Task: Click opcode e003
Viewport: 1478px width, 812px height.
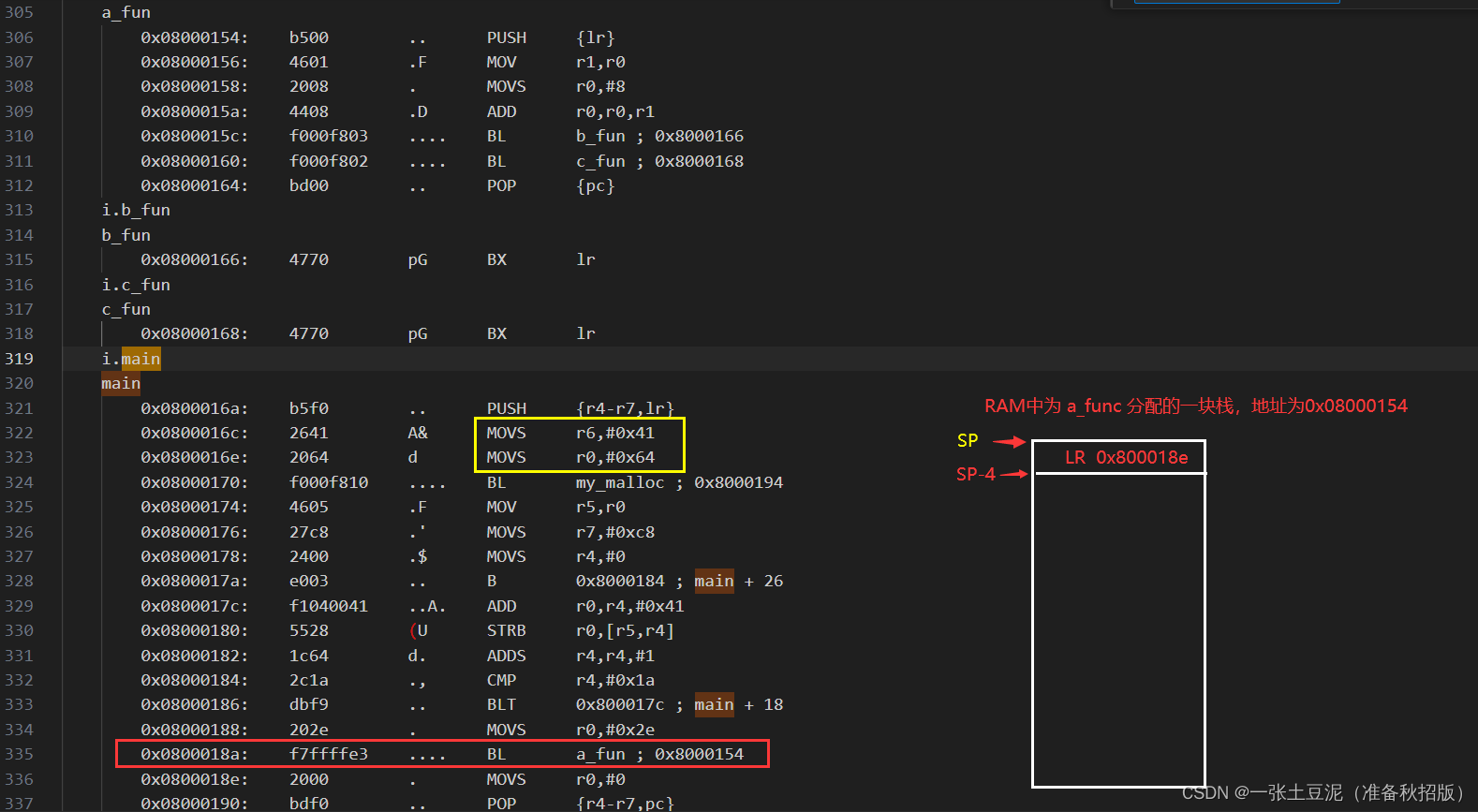Action: coord(309,581)
